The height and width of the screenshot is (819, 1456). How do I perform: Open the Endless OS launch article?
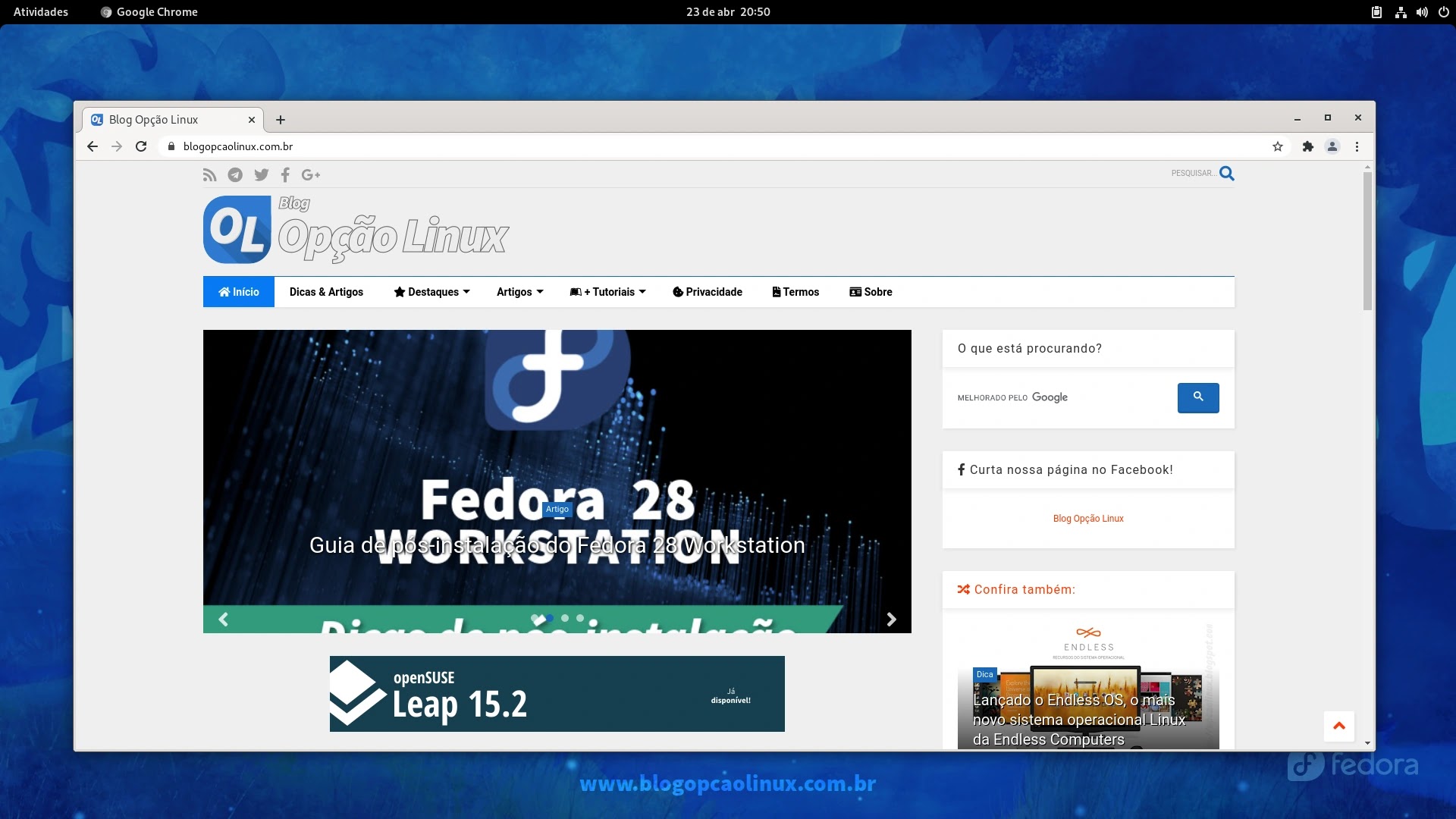[x=1078, y=720]
